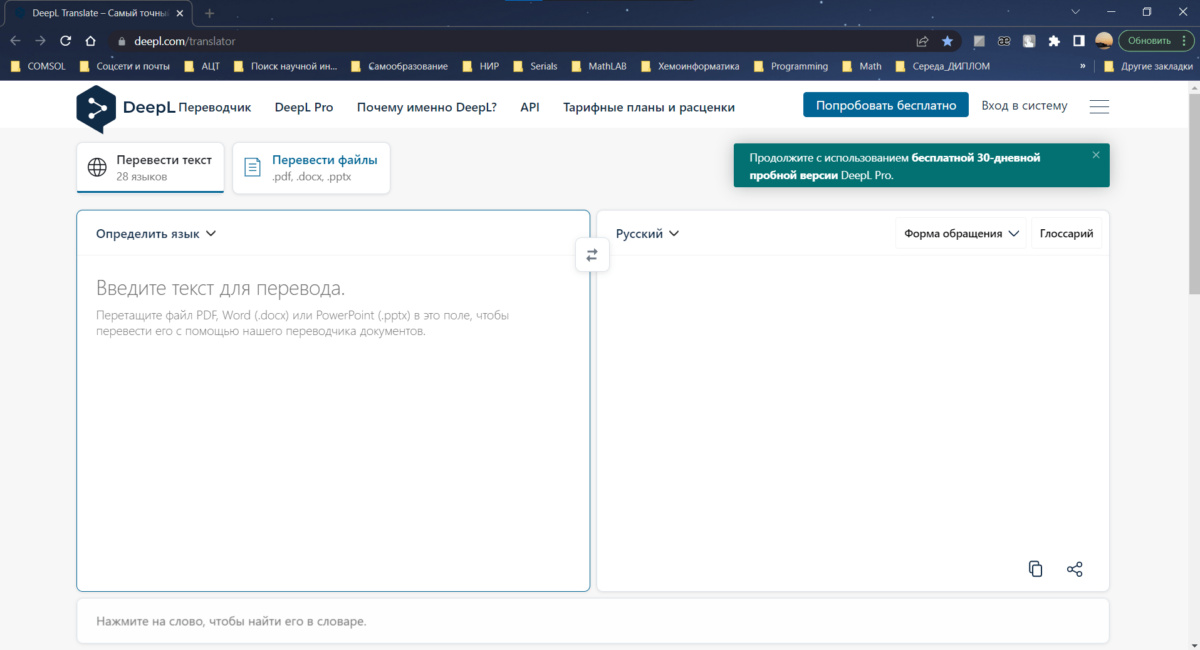The image size is (1200, 650).
Task: Click the address bar URL
Action: [x=184, y=41]
